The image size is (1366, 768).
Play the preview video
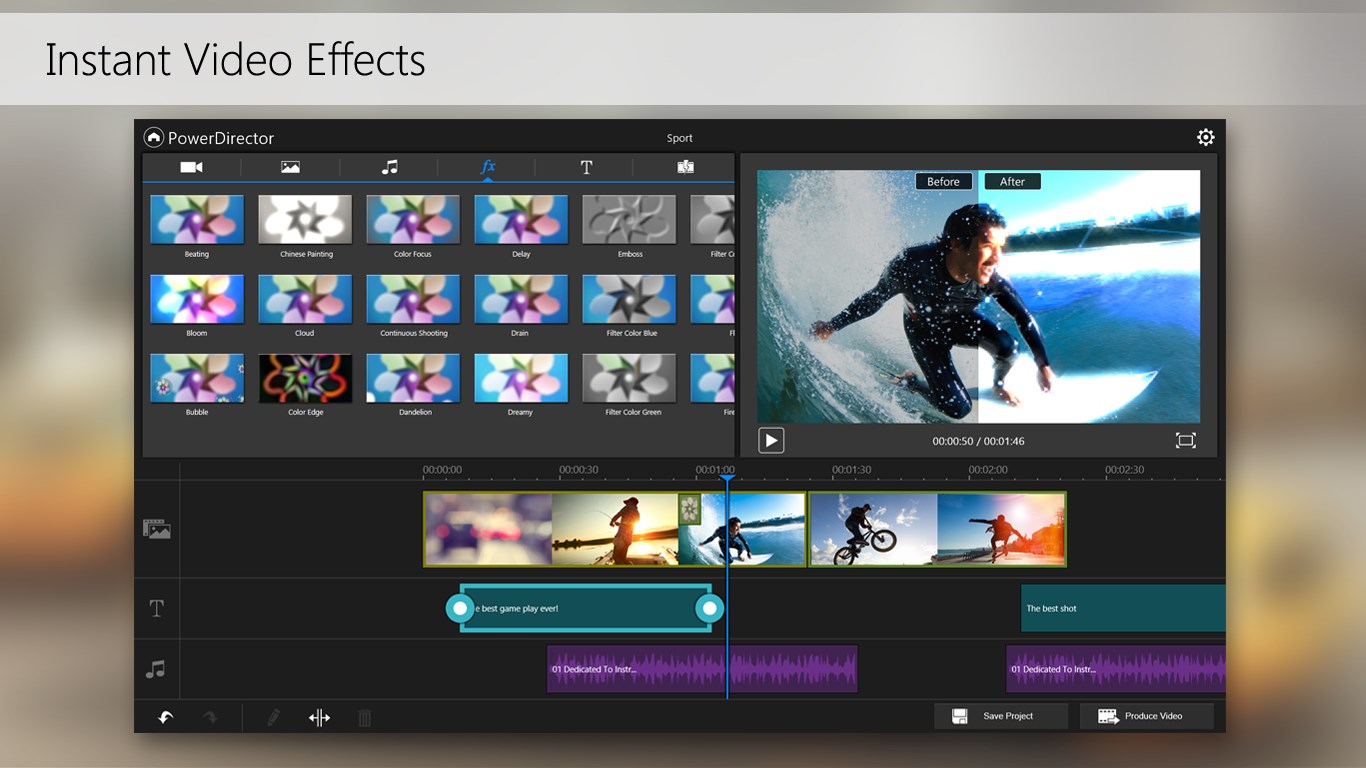tap(771, 440)
